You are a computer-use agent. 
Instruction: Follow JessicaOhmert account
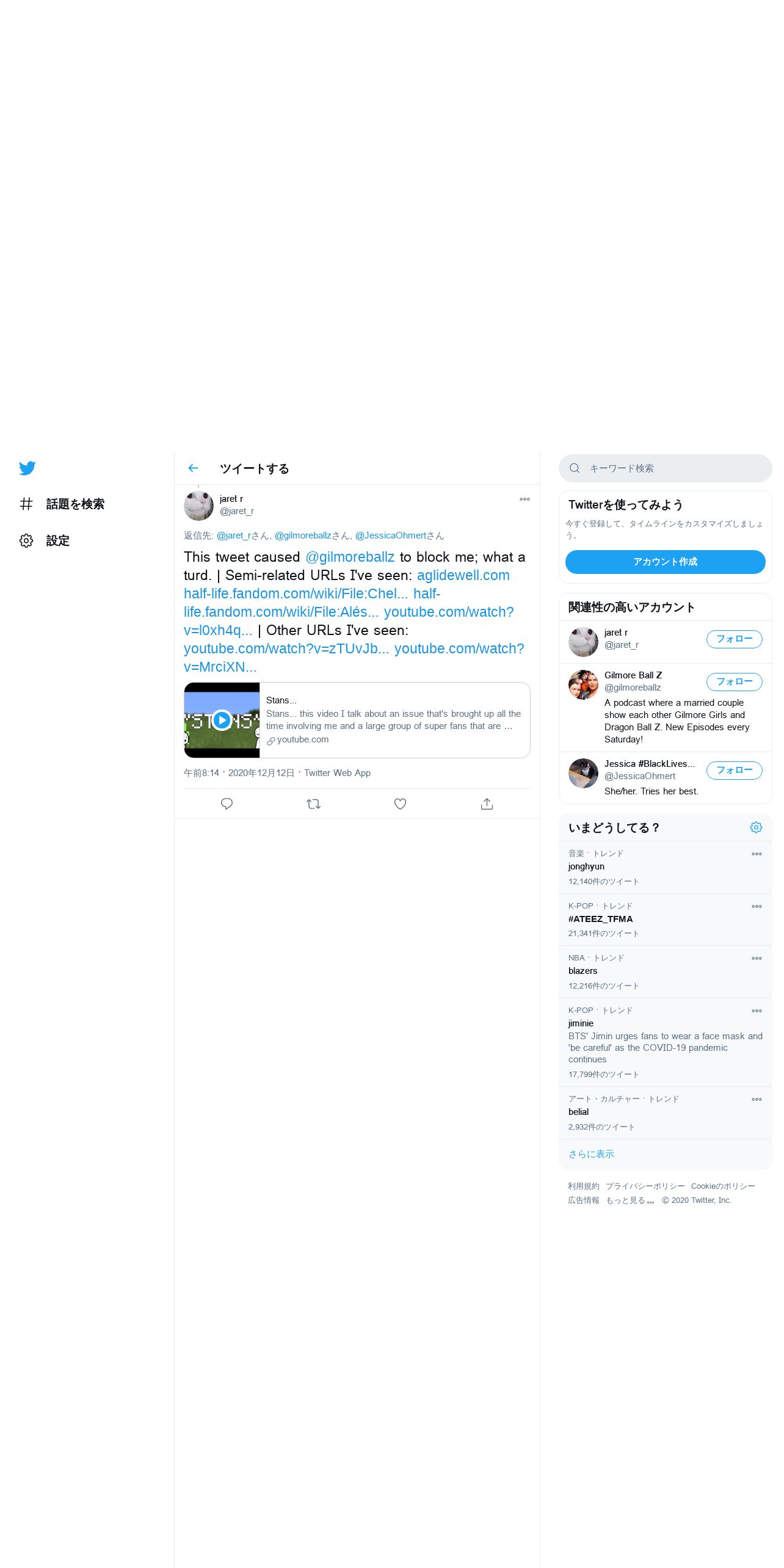(734, 771)
